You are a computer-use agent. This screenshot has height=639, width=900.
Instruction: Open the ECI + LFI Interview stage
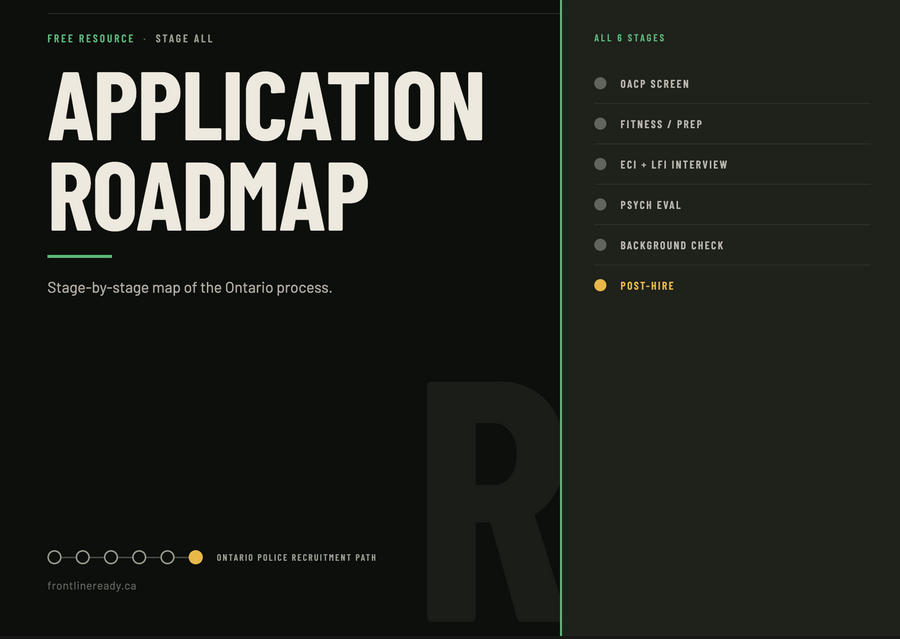732,165
